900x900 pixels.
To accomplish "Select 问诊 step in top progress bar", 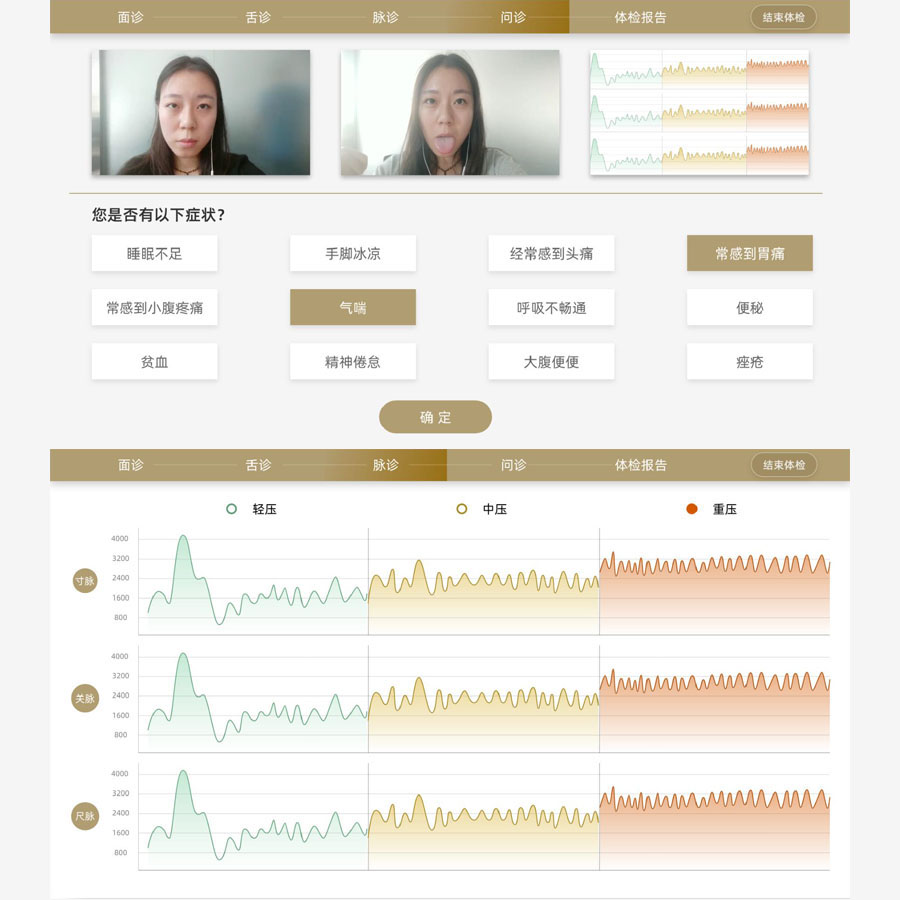I will (x=513, y=17).
